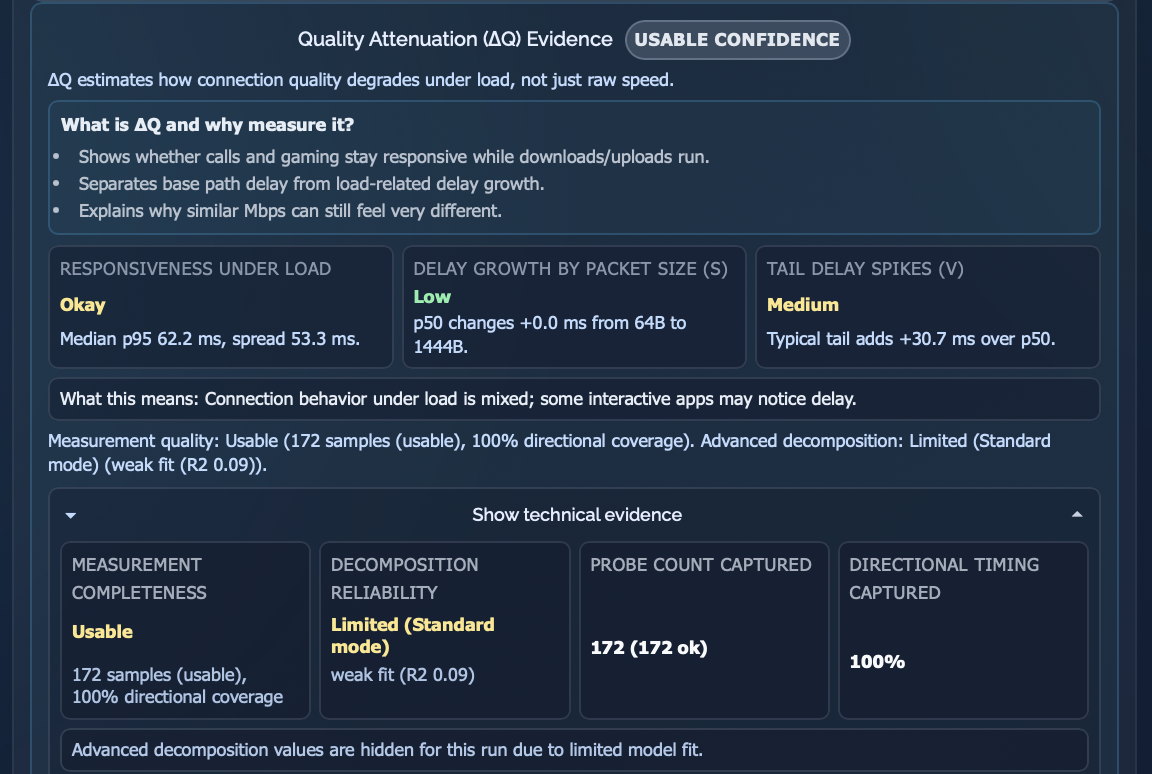The height and width of the screenshot is (774, 1152).
Task: Click the Decomposition Reliability card
Action: (444, 630)
